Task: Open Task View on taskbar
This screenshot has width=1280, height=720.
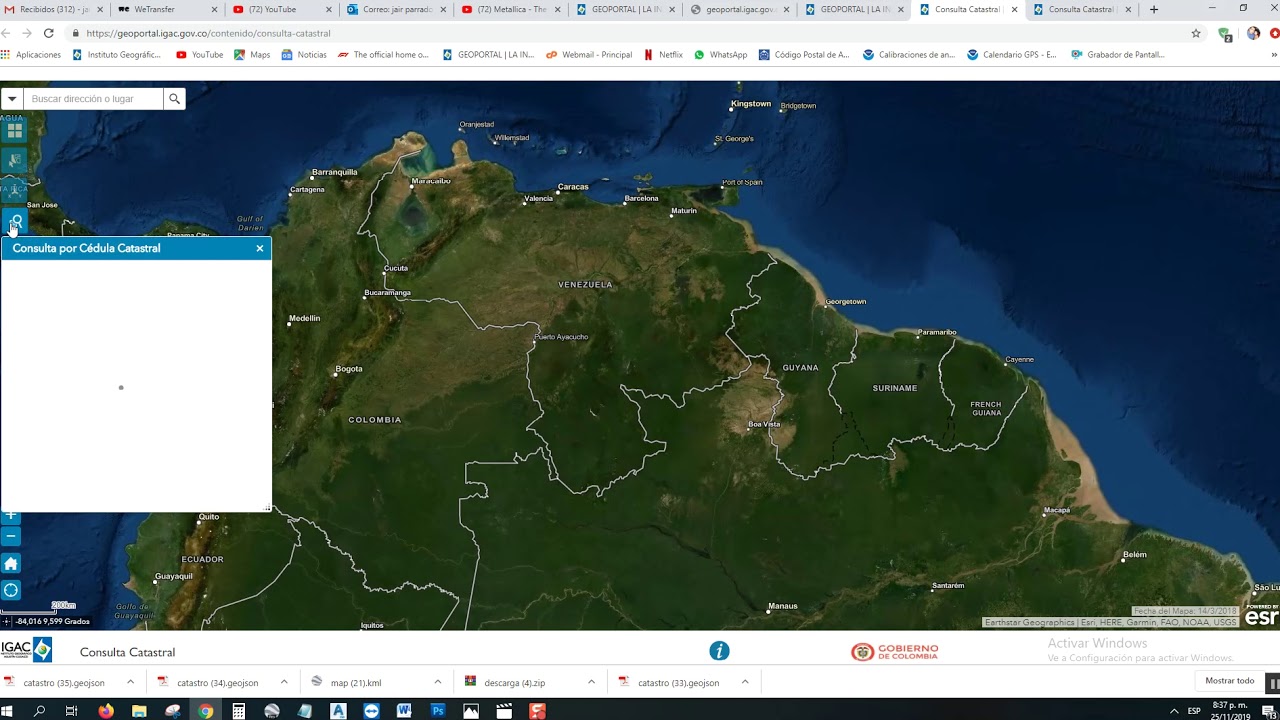Action: [72, 711]
